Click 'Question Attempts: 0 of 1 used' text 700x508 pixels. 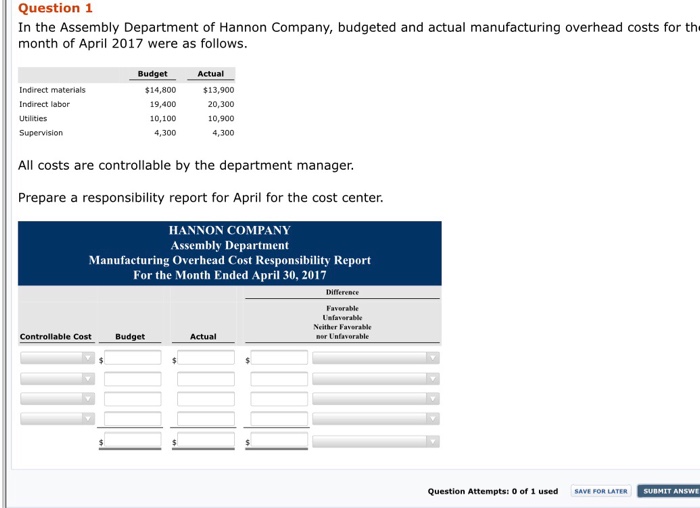point(493,491)
